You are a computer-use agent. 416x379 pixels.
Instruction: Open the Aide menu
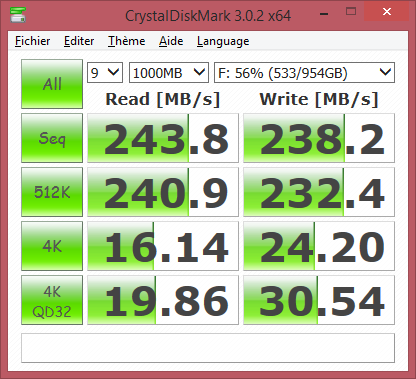171,41
